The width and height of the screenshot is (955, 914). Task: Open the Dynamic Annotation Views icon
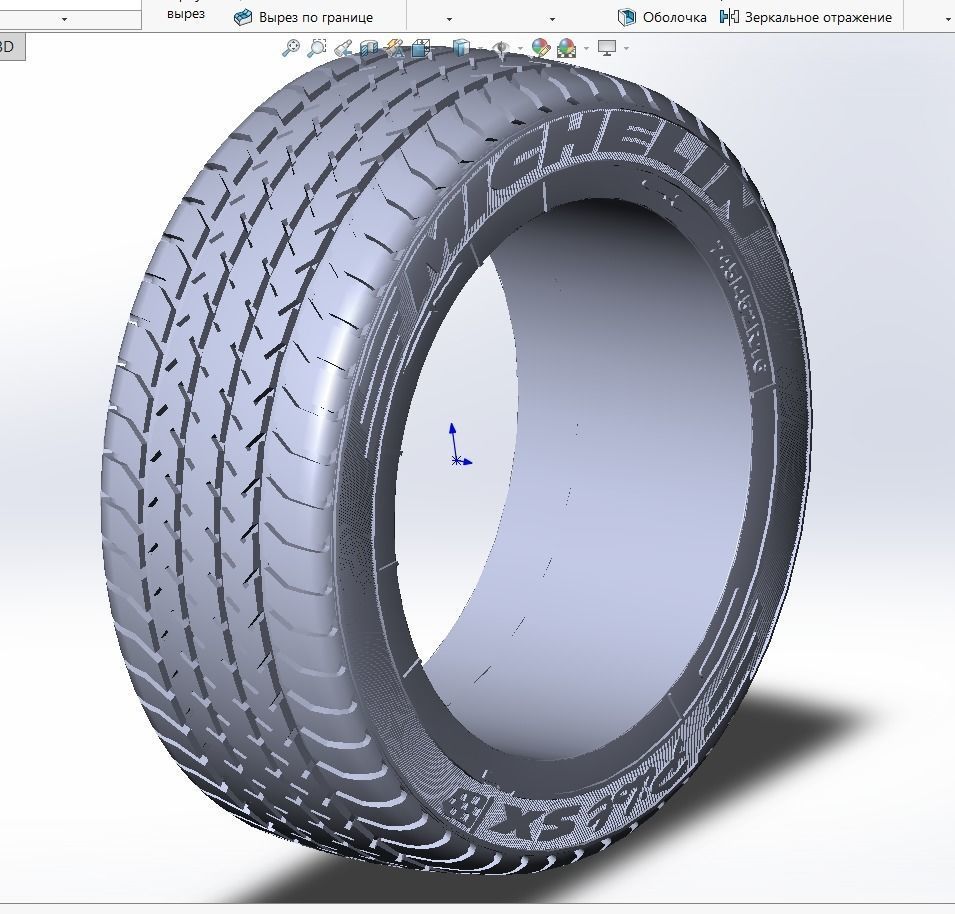click(395, 47)
